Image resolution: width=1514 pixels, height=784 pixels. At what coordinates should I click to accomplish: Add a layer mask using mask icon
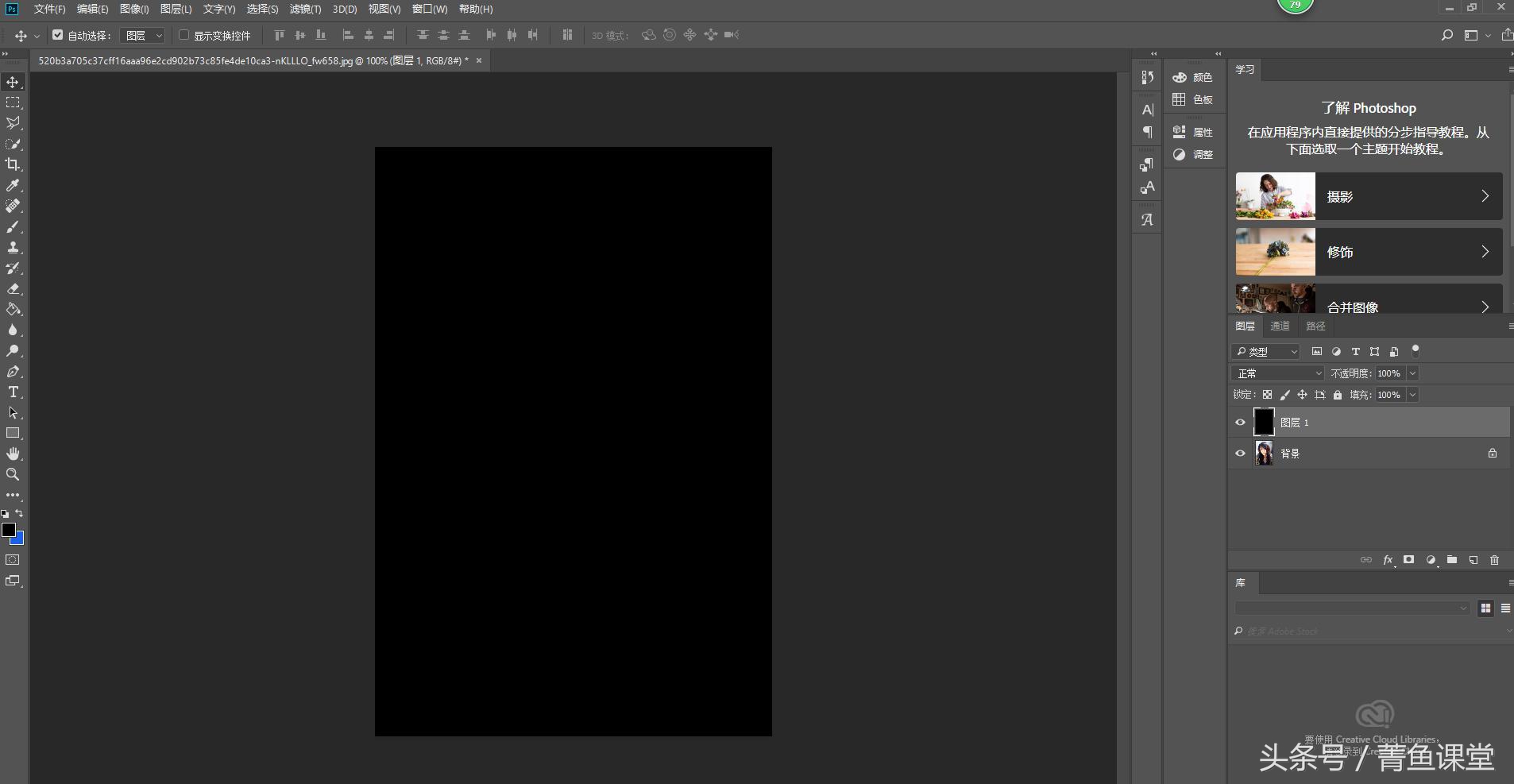(1408, 560)
